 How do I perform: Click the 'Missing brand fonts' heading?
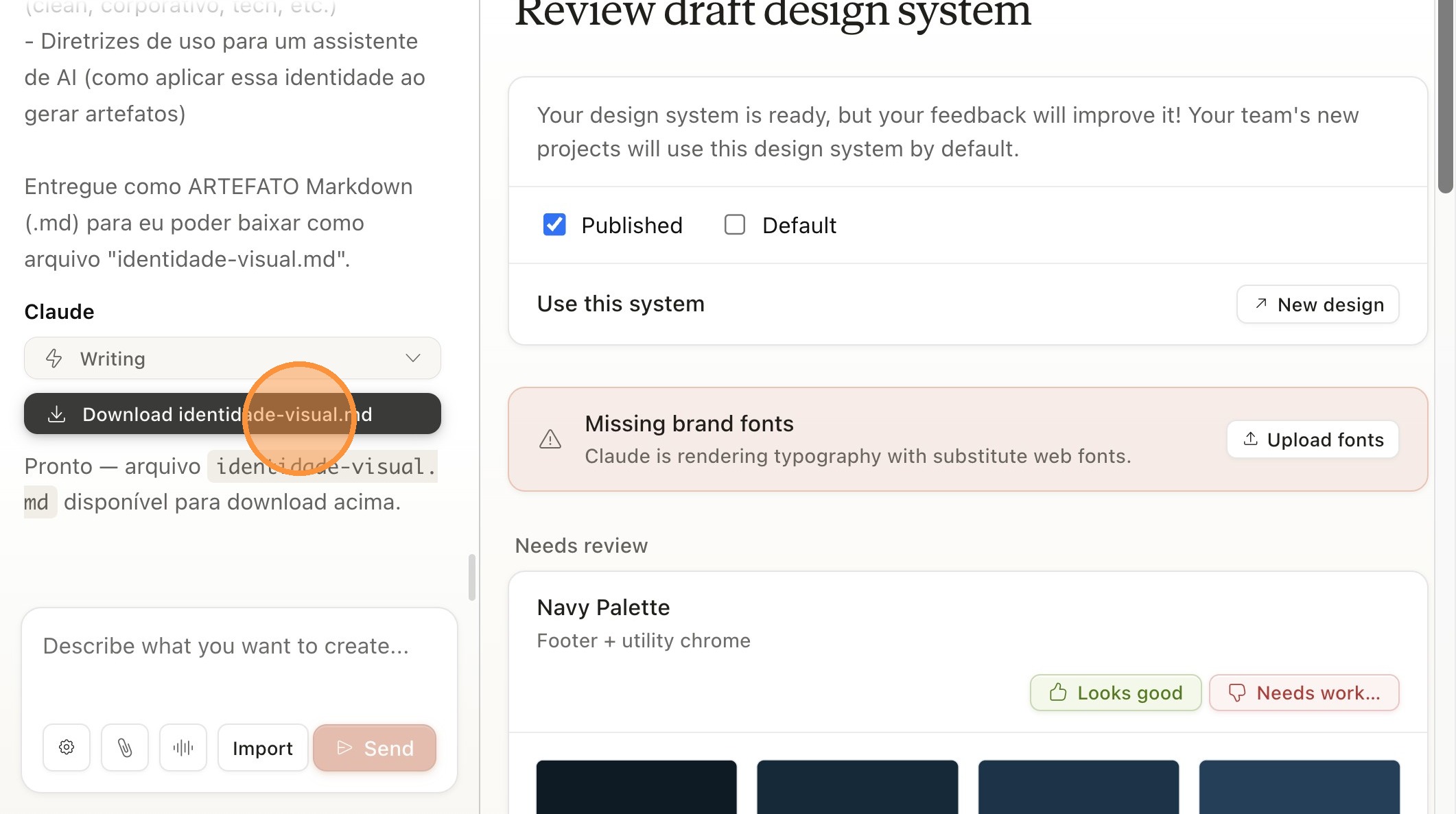click(x=689, y=424)
